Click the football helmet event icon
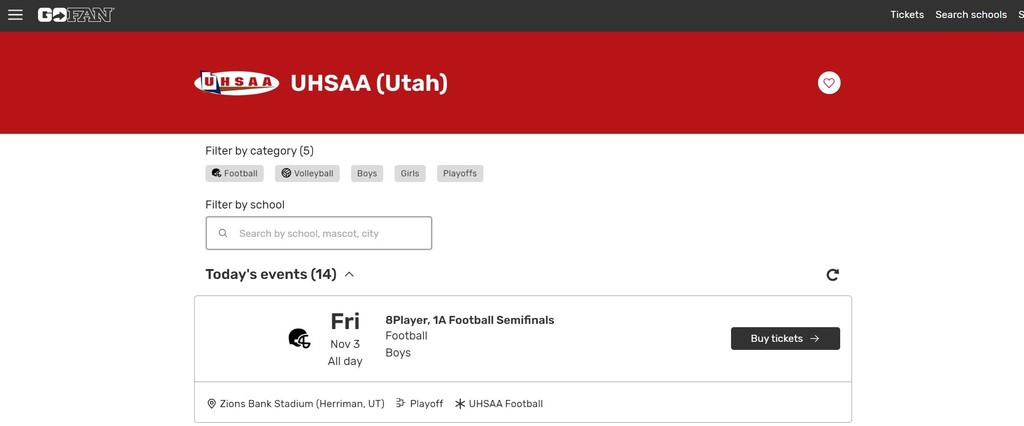The height and width of the screenshot is (426, 1024). click(299, 338)
